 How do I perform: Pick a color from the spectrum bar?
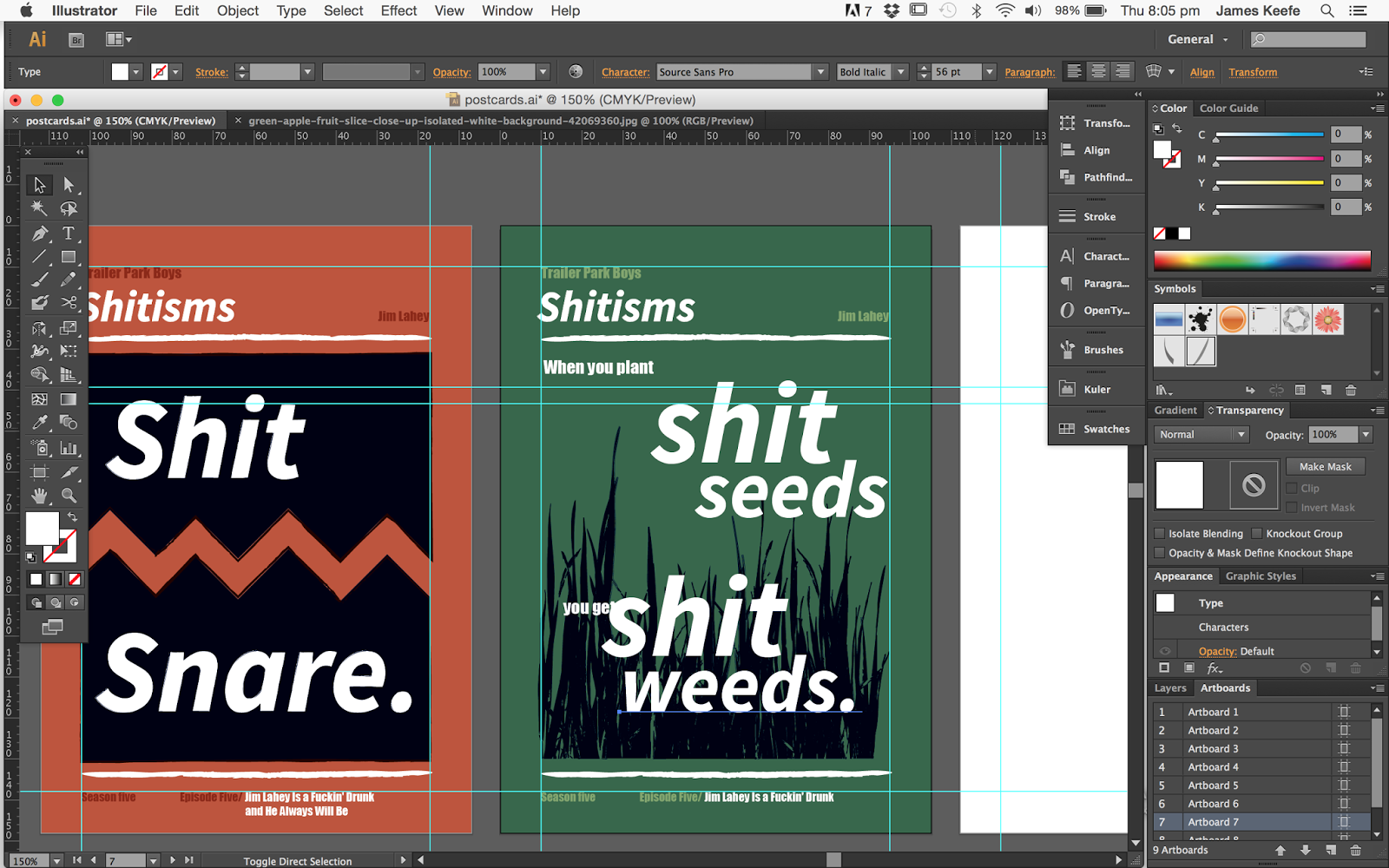(x=1262, y=260)
